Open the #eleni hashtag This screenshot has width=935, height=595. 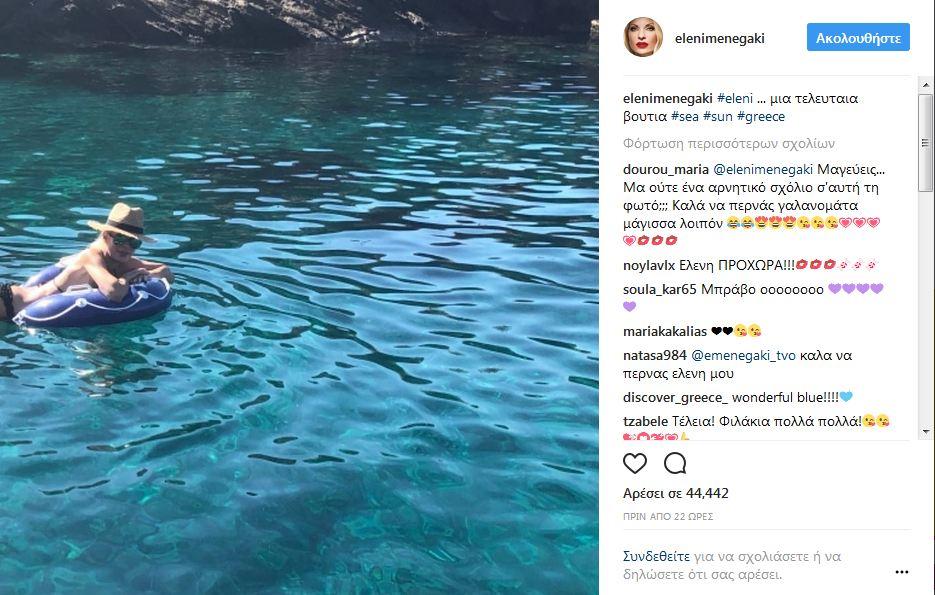[x=734, y=99]
